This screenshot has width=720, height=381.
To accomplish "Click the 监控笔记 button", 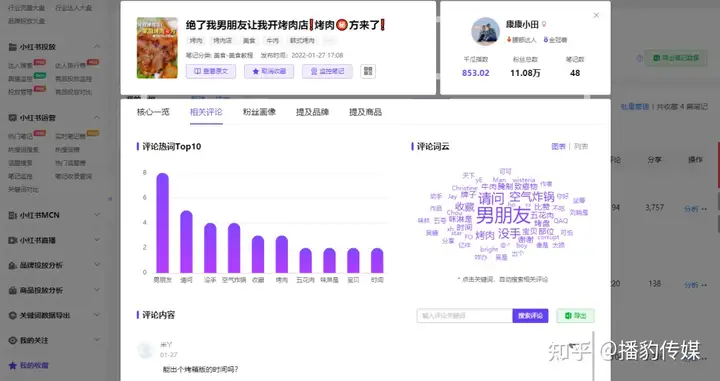I will pos(327,71).
